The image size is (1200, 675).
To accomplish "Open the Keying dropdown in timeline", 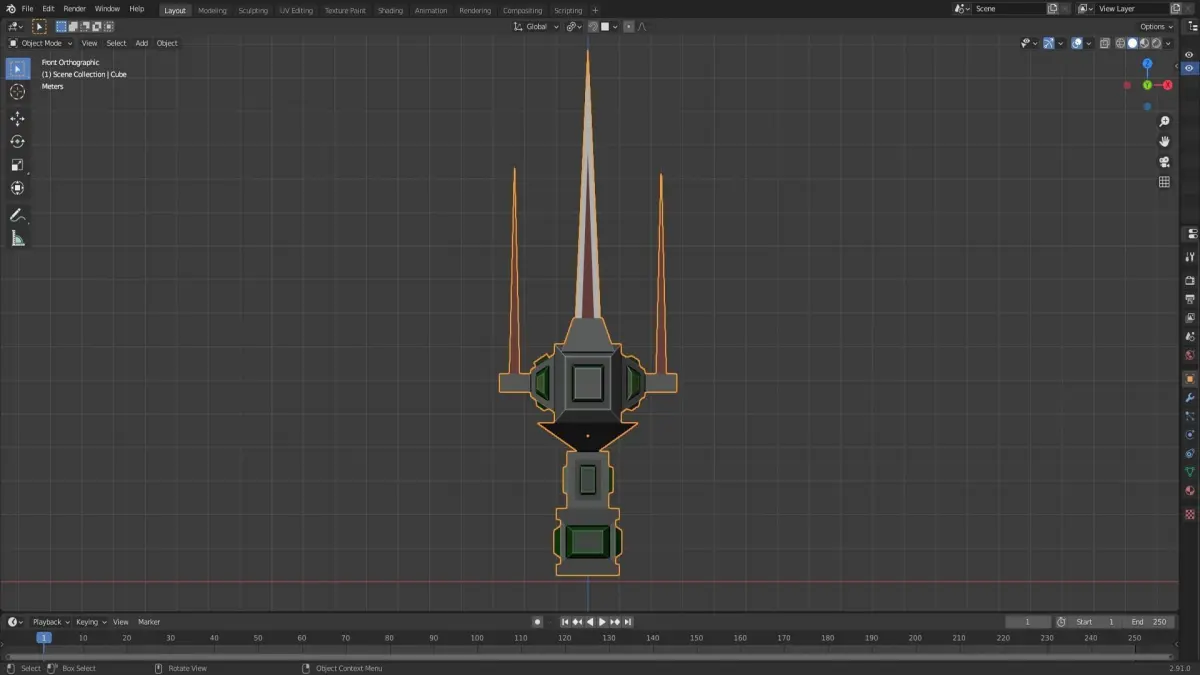I will pyautogui.click(x=90, y=622).
